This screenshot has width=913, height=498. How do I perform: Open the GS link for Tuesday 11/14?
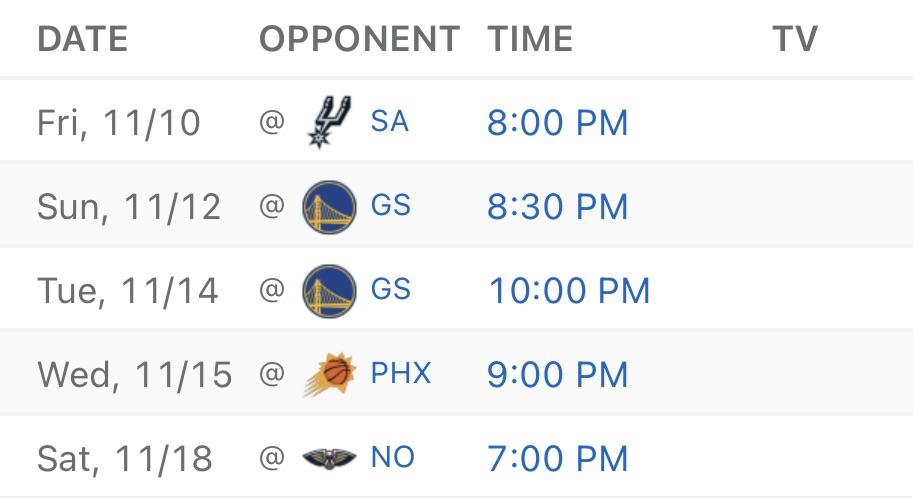tap(390, 290)
